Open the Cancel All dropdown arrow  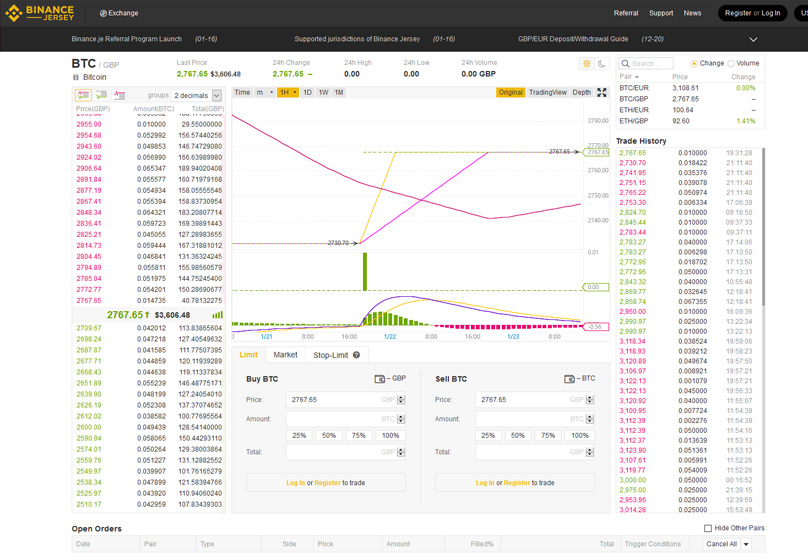[746, 544]
